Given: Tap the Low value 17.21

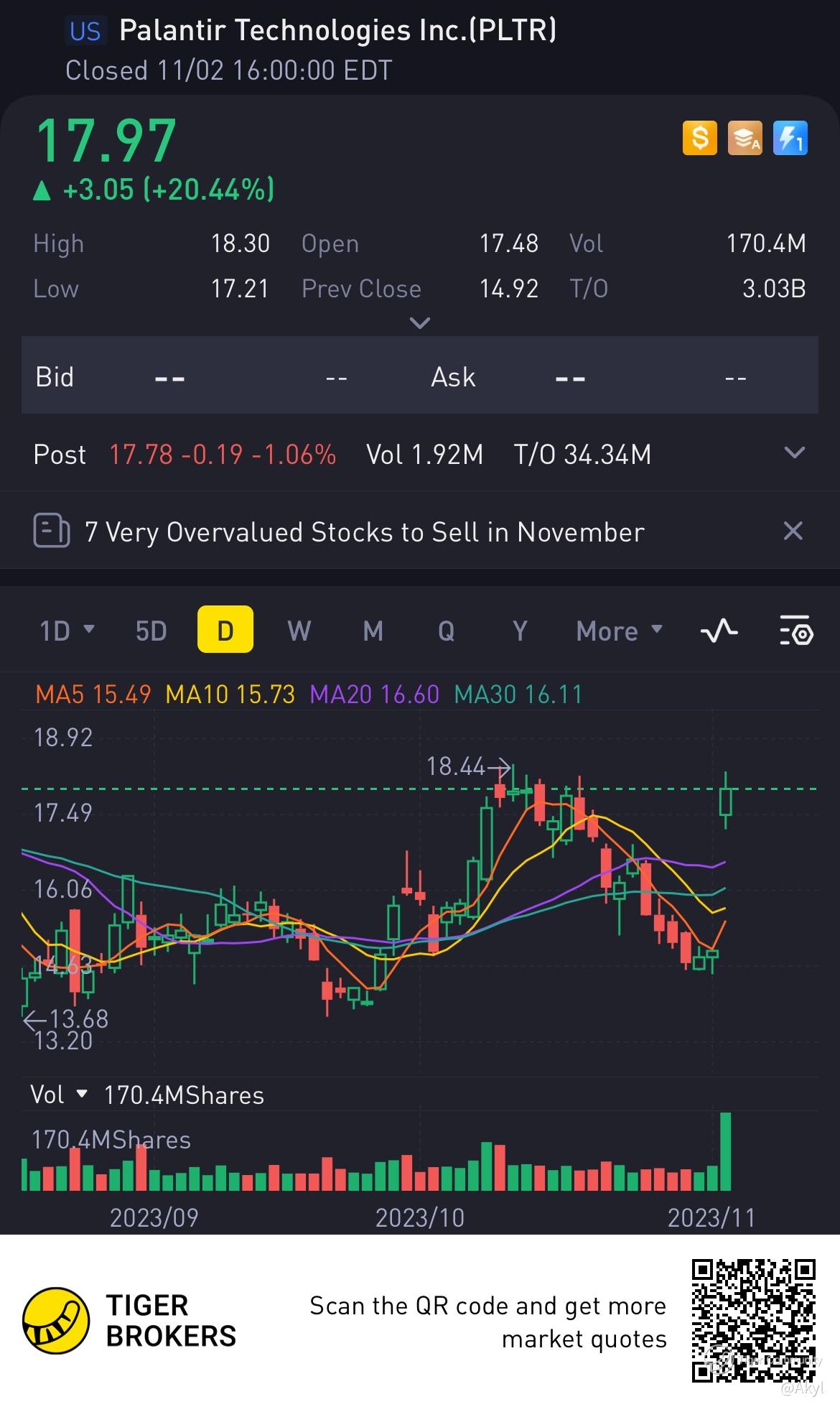Looking at the screenshot, I should point(240,289).
